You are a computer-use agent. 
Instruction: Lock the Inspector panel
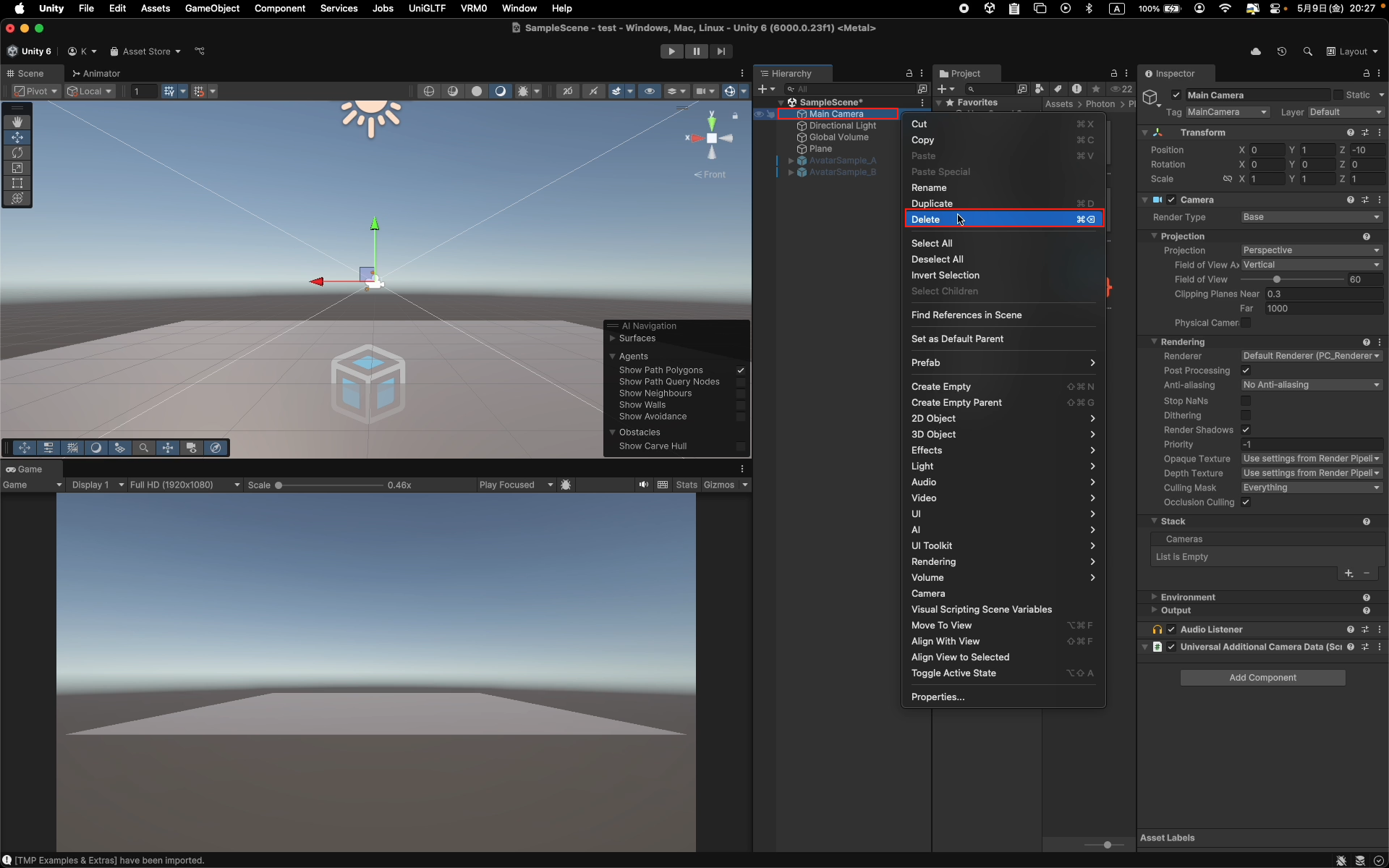(x=1367, y=74)
